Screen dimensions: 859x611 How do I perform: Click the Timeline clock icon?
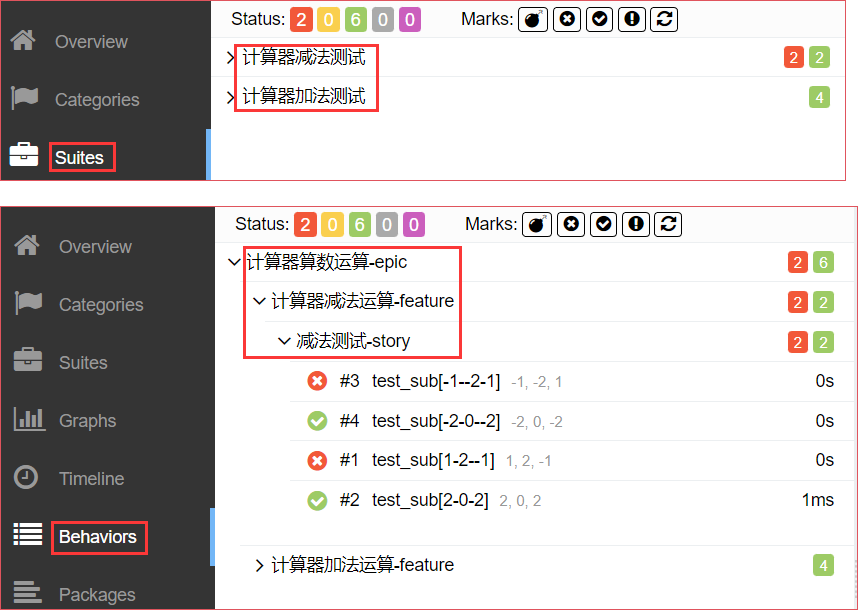coord(26,477)
